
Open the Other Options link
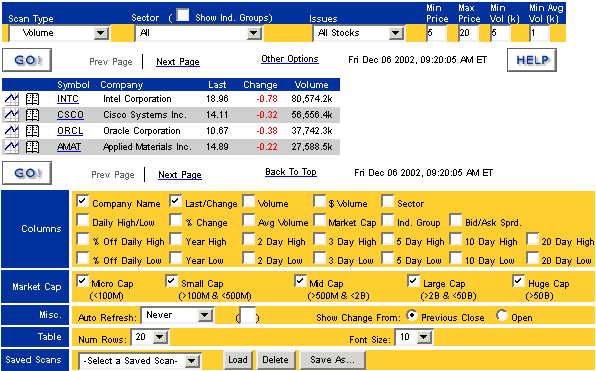[x=290, y=59]
